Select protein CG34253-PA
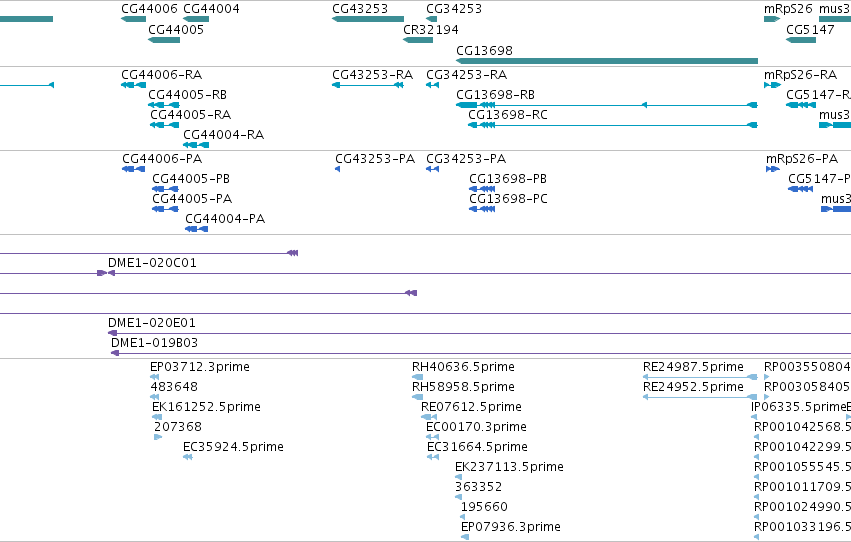This screenshot has width=851, height=542. click(x=433, y=169)
